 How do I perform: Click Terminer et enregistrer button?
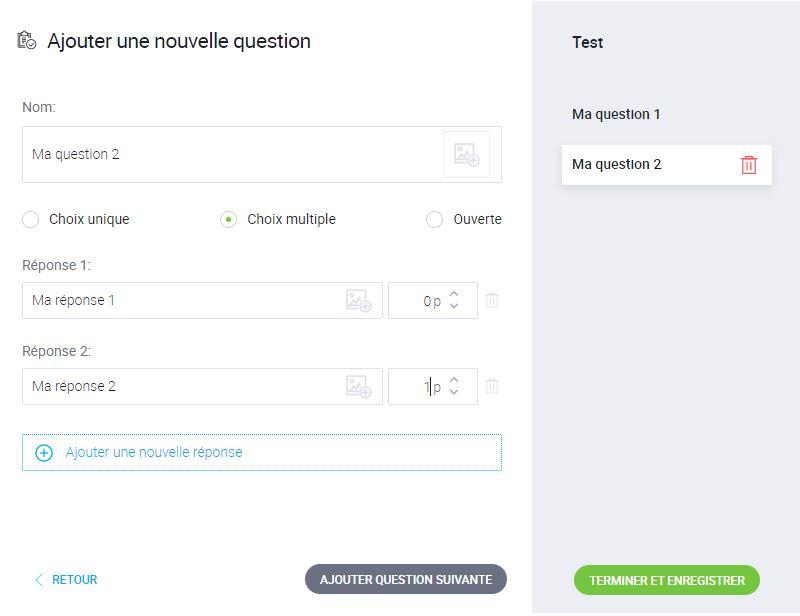click(667, 580)
